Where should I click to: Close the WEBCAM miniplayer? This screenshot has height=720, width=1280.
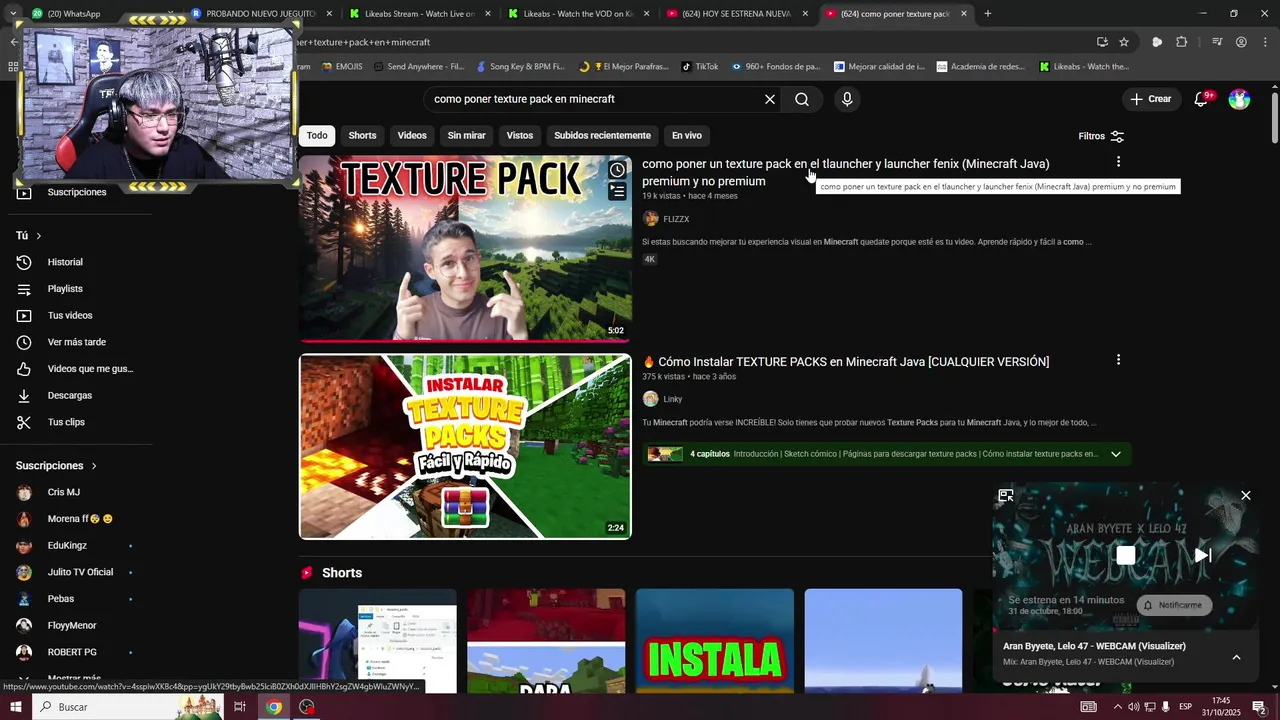coord(1246,496)
